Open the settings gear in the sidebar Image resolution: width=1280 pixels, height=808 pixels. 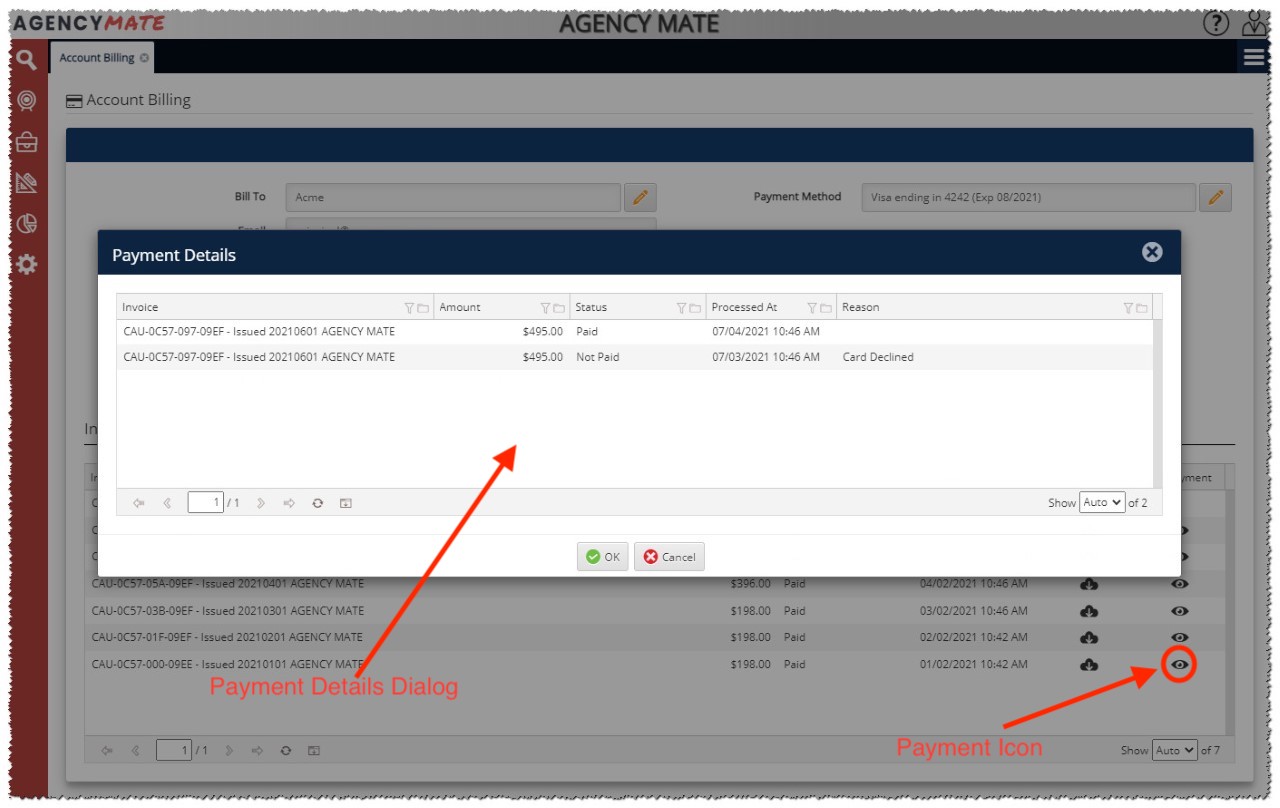coord(27,265)
